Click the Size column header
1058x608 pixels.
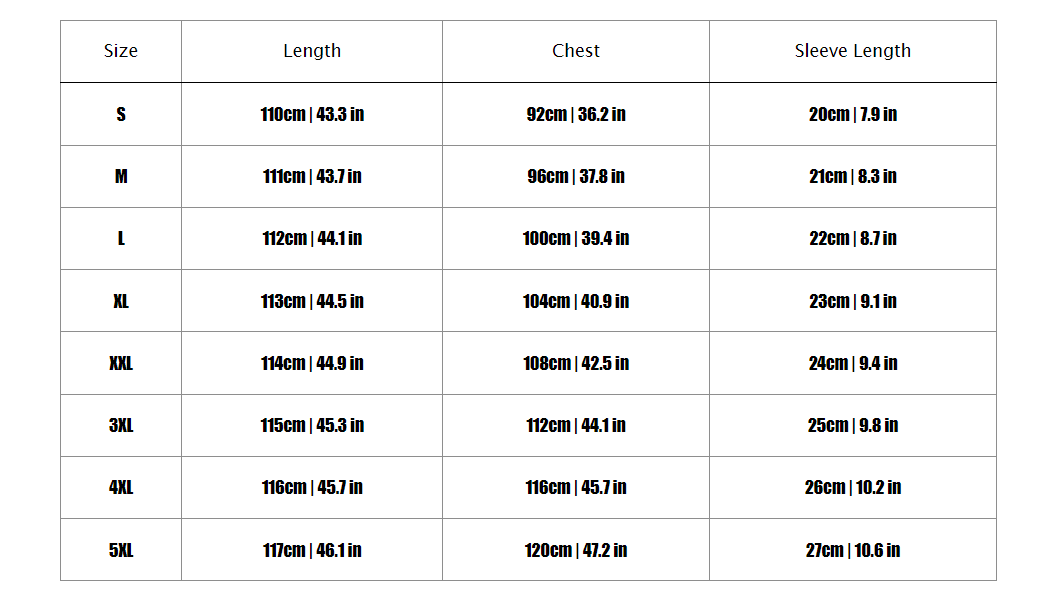(121, 51)
